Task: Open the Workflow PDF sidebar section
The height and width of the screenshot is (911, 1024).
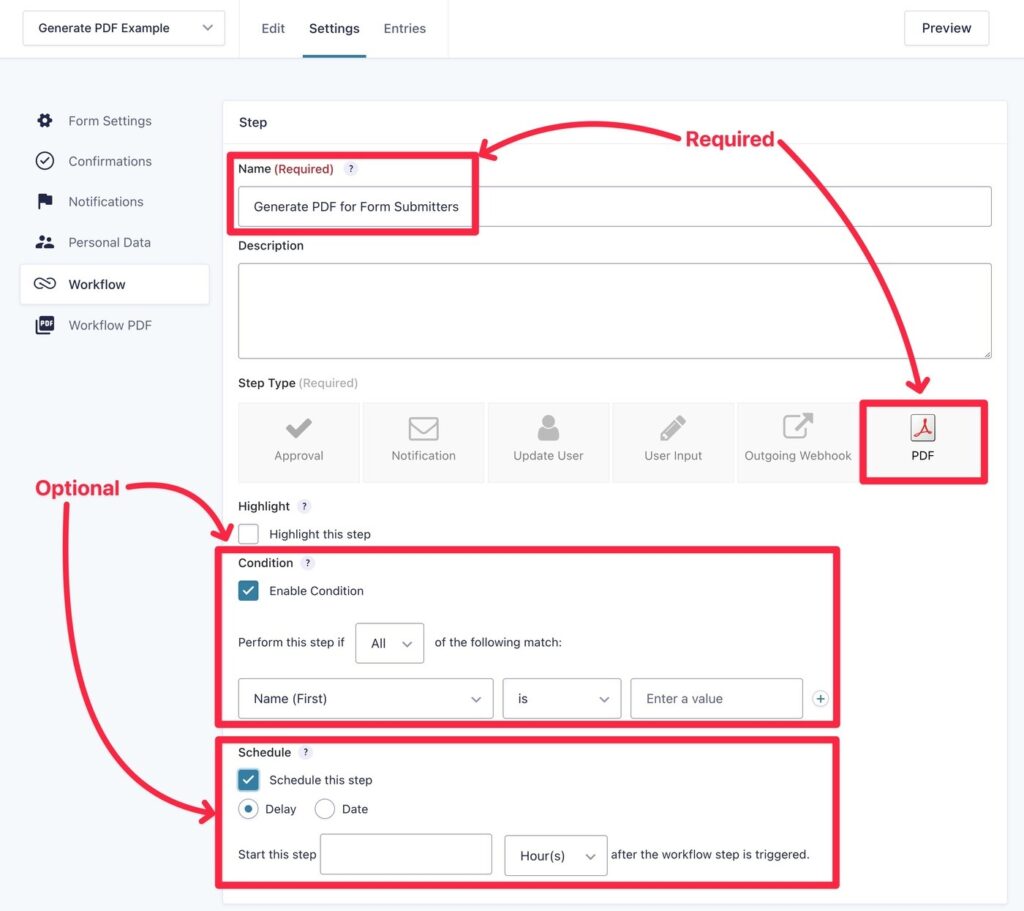Action: click(110, 325)
